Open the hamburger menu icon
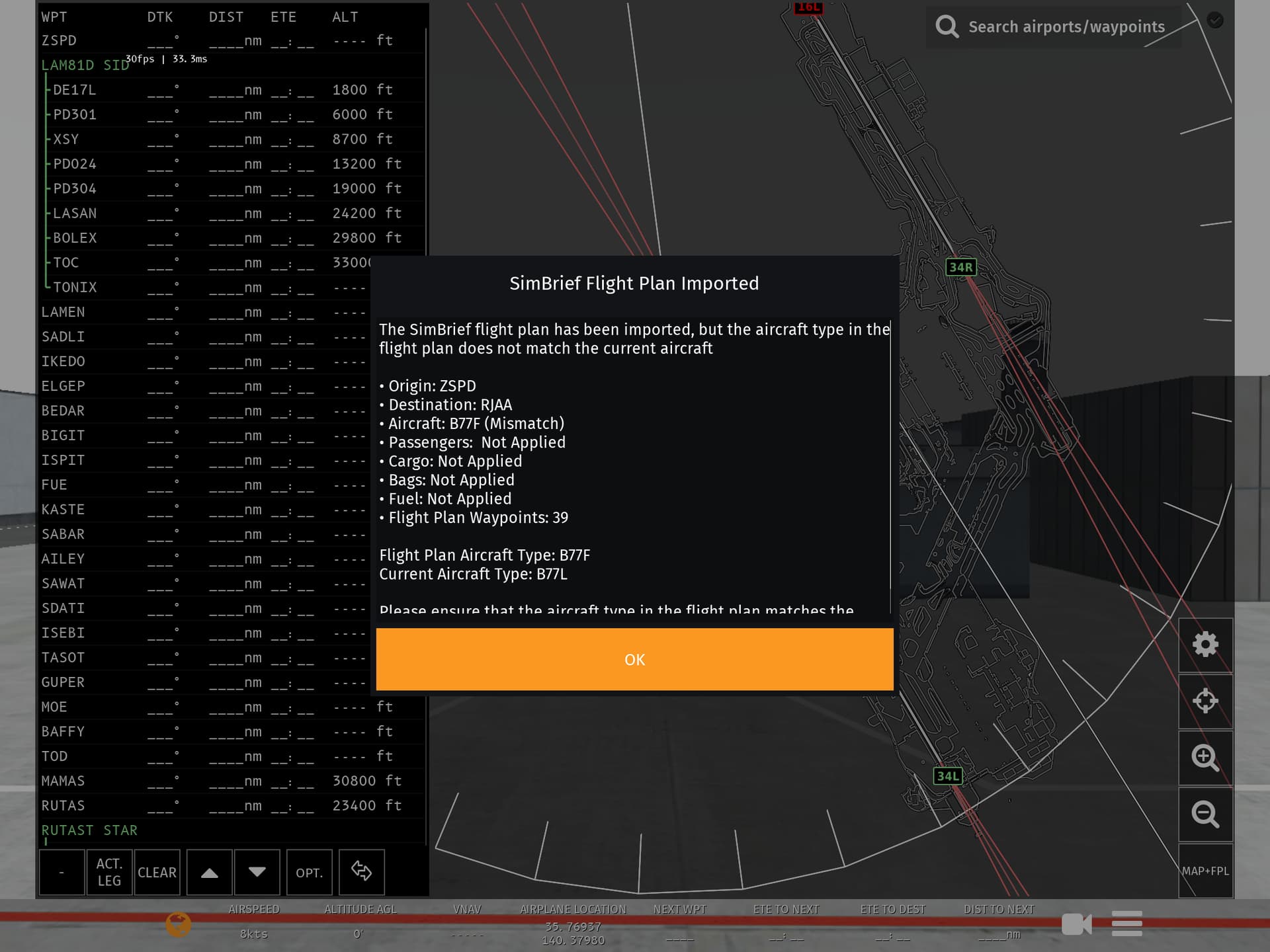The width and height of the screenshot is (1270, 952). pos(1127,924)
